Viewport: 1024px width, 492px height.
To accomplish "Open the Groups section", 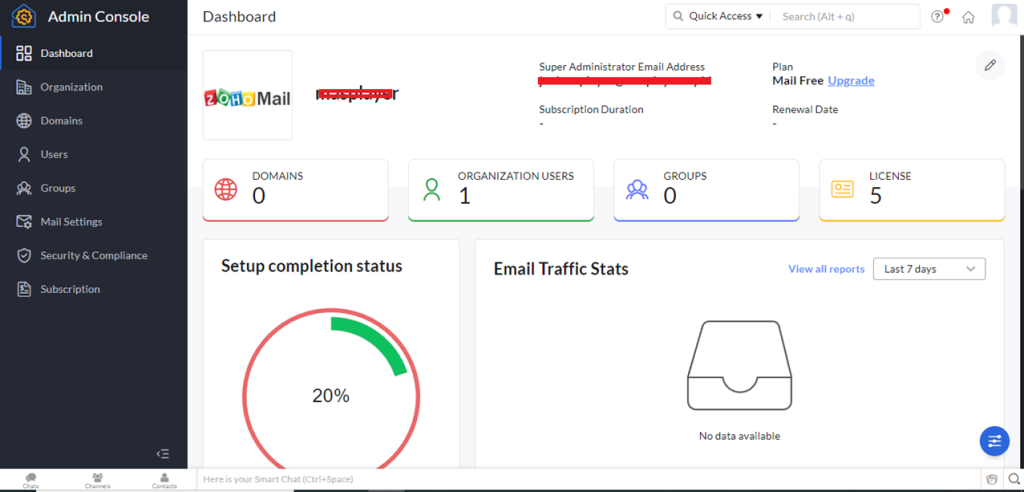I will pos(94,188).
